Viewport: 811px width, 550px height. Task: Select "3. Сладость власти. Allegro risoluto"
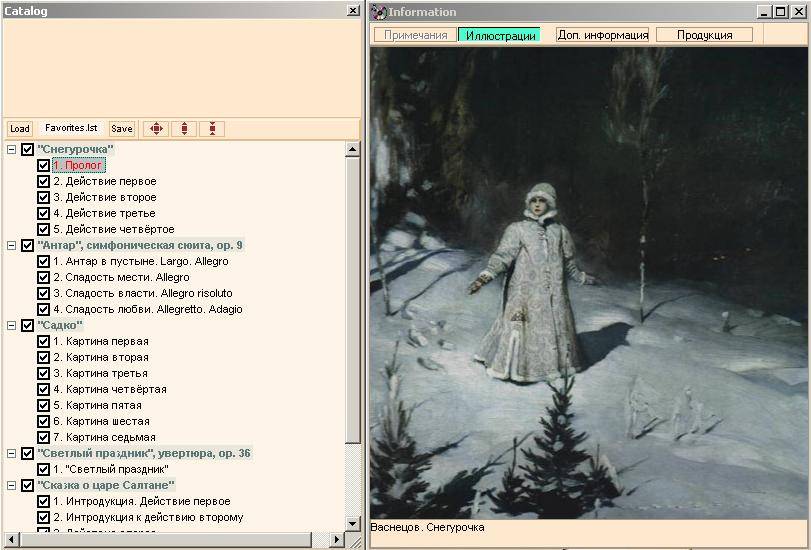pyautogui.click(x=143, y=294)
